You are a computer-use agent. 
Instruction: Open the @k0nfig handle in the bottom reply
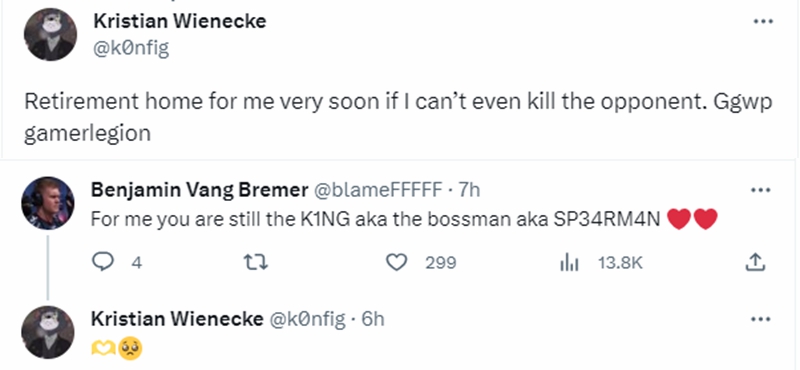click(x=307, y=319)
